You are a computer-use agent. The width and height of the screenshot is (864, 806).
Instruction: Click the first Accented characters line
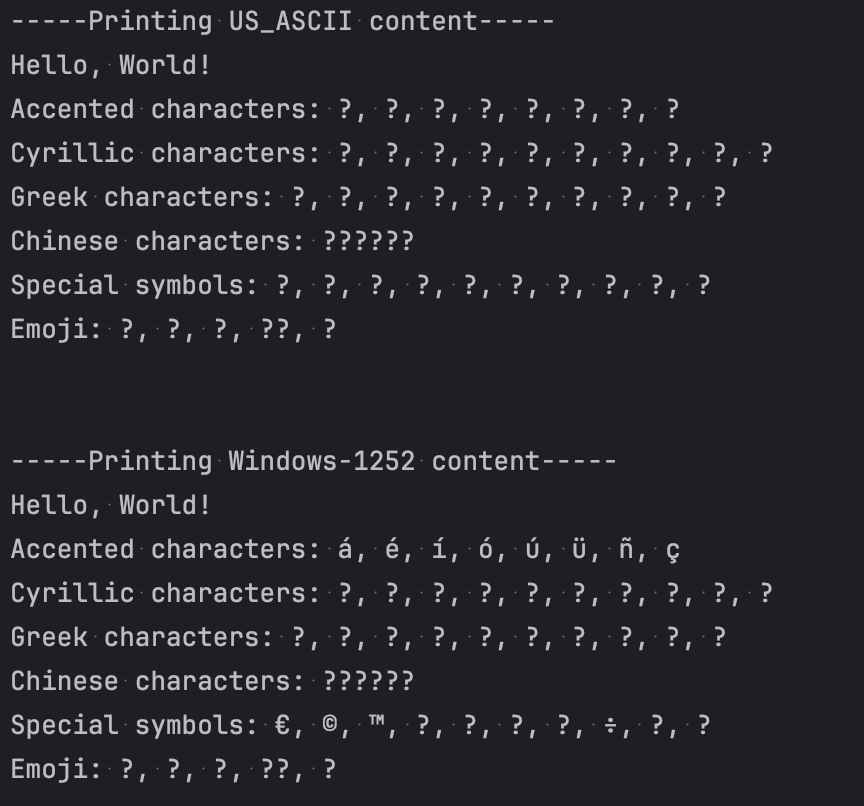click(345, 110)
